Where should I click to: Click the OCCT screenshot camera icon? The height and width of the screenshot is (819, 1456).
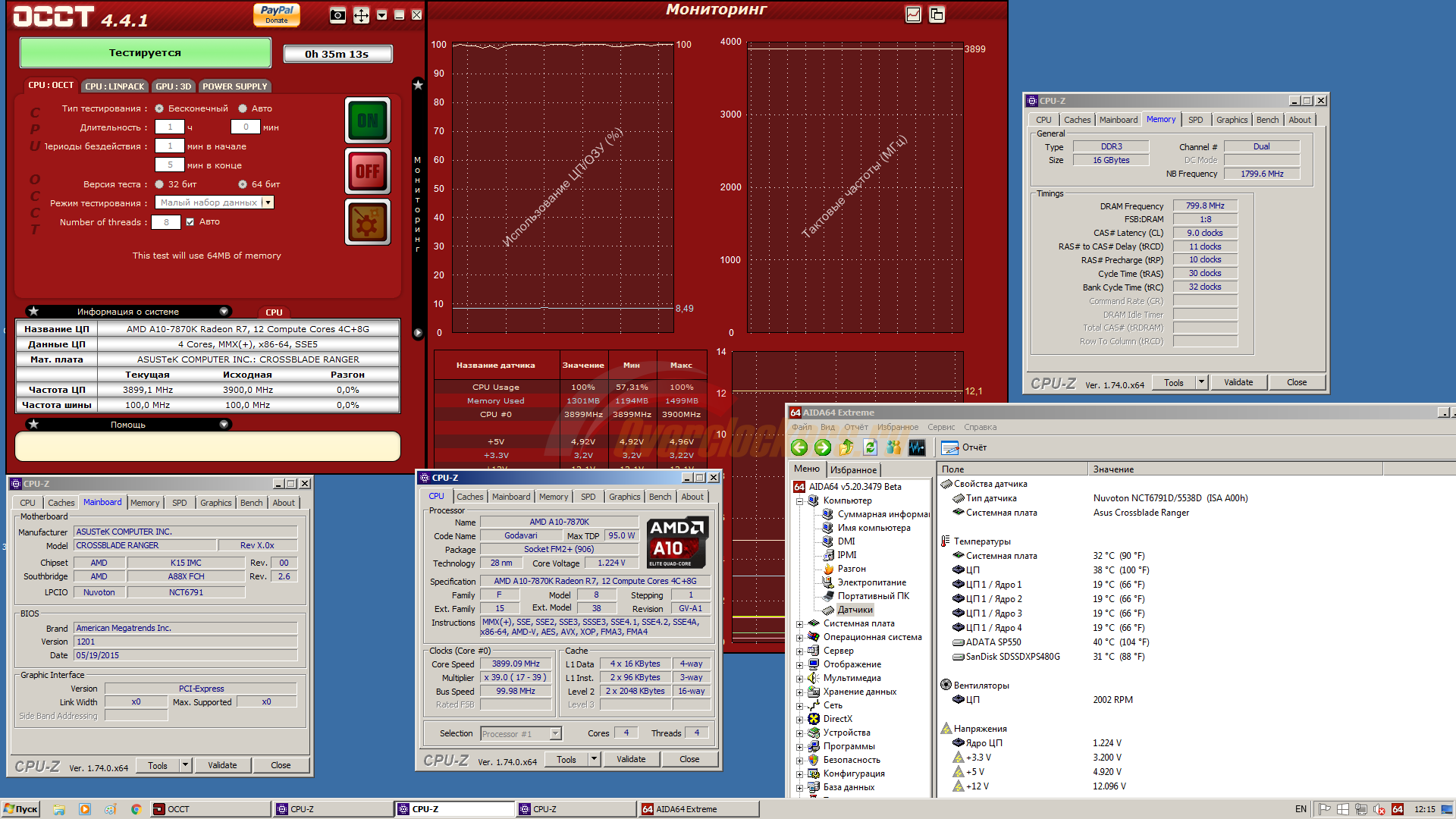click(338, 15)
